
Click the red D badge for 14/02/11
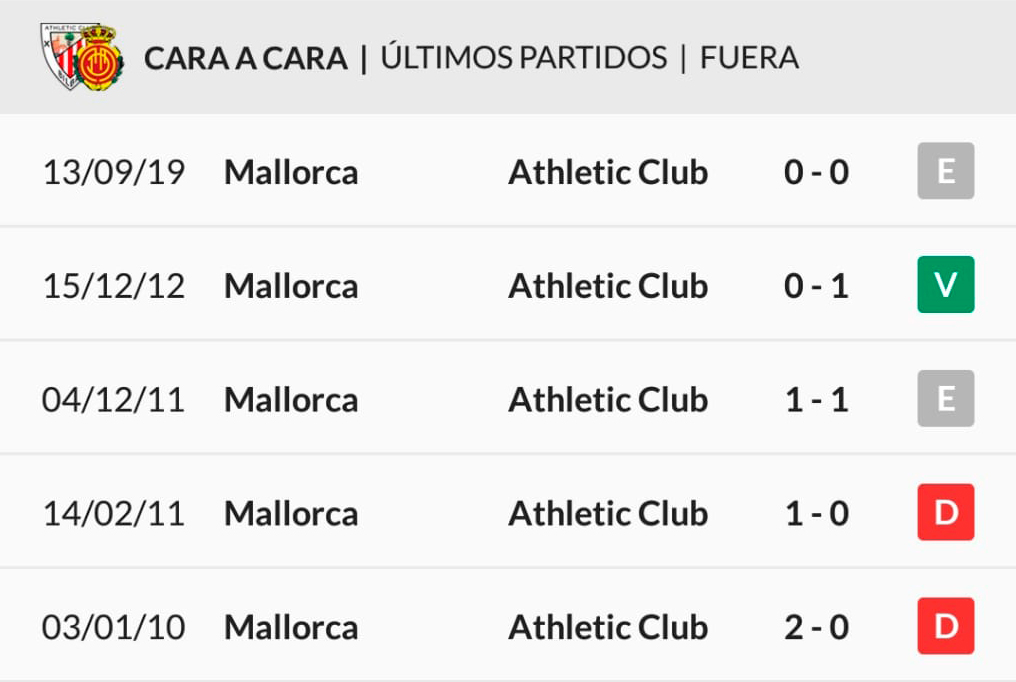[x=945, y=512]
